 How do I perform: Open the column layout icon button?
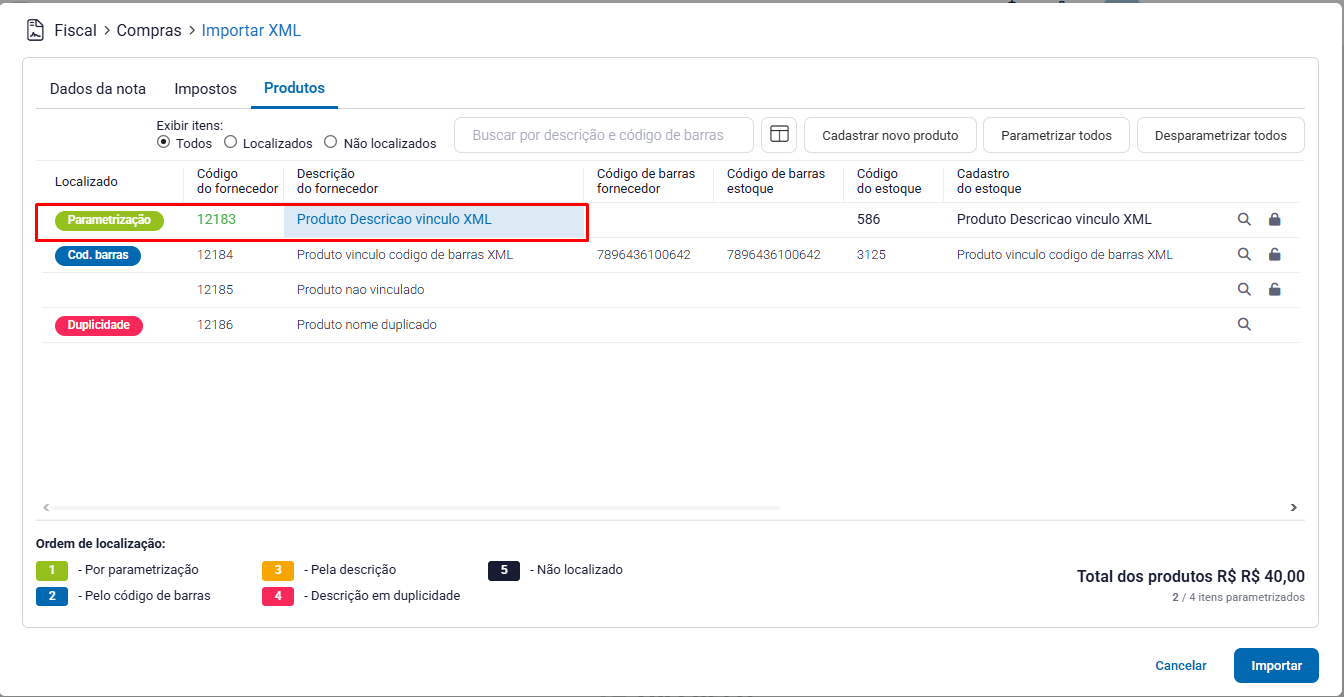point(779,135)
